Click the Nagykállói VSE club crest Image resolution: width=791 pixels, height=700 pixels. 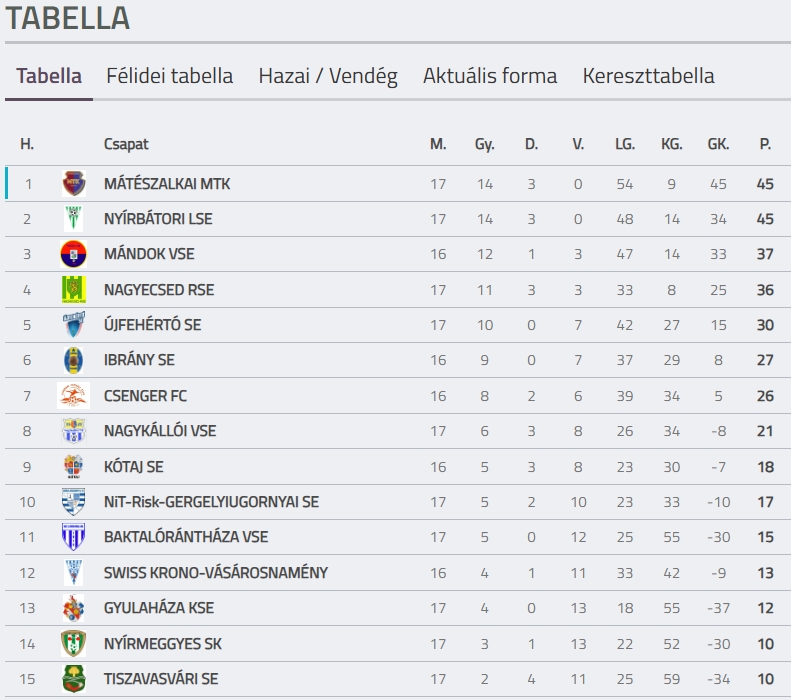(74, 431)
